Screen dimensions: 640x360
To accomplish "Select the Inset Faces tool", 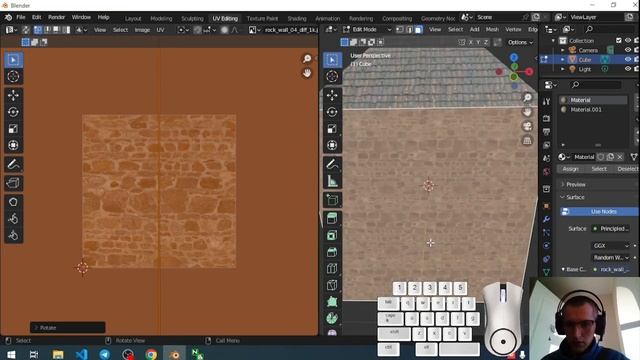I will coord(332,236).
